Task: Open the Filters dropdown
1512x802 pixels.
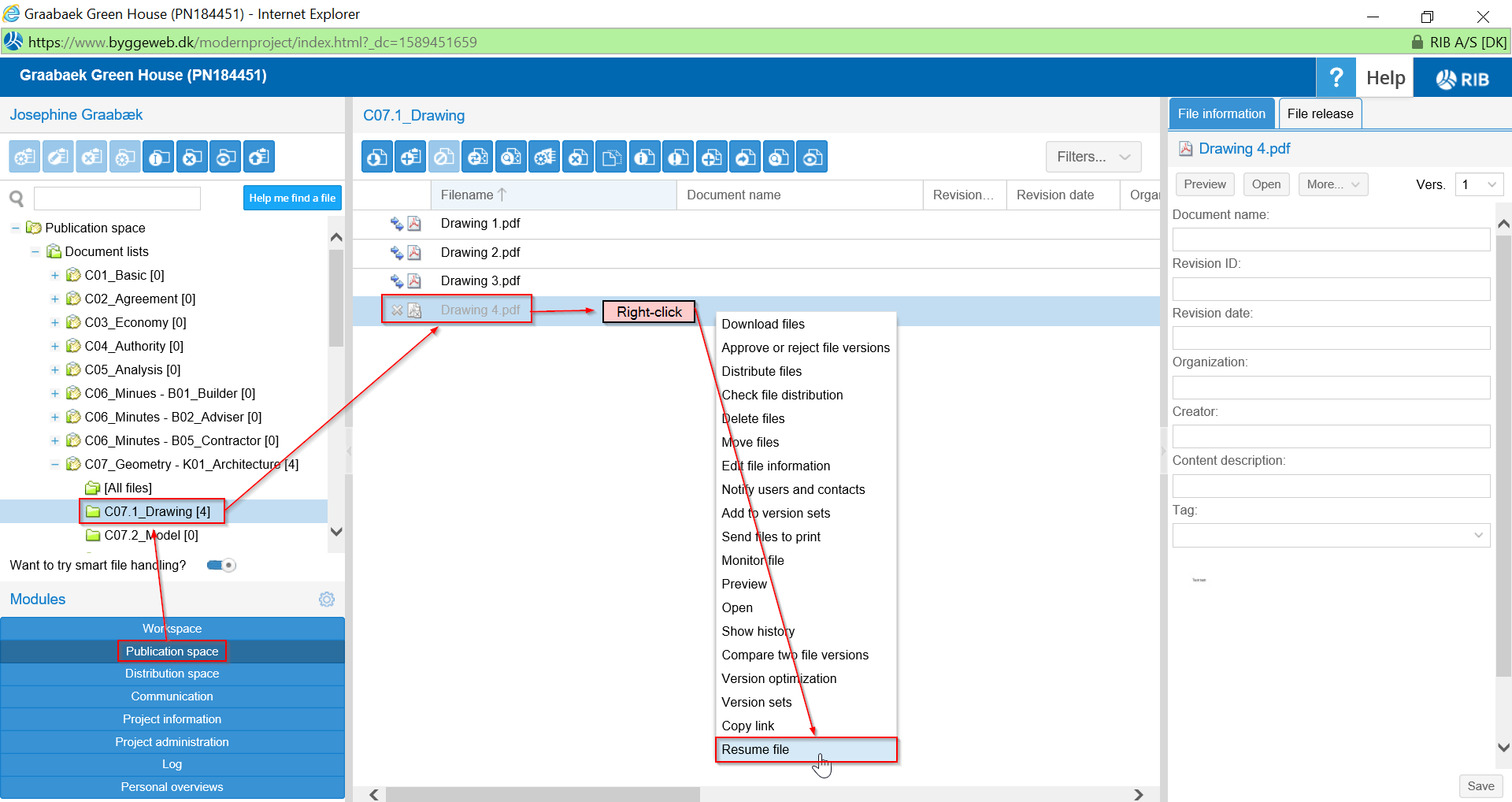Action: pos(1093,157)
